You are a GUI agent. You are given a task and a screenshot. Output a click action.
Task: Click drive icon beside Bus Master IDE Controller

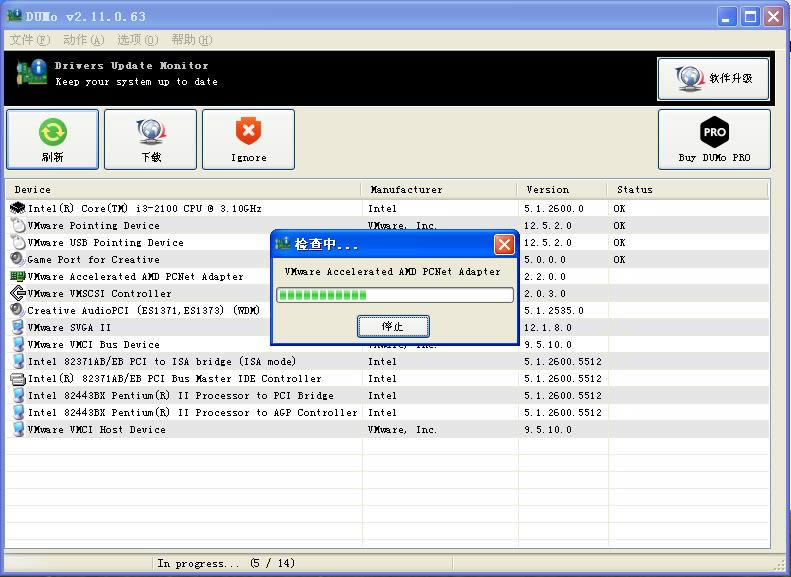pyautogui.click(x=18, y=378)
